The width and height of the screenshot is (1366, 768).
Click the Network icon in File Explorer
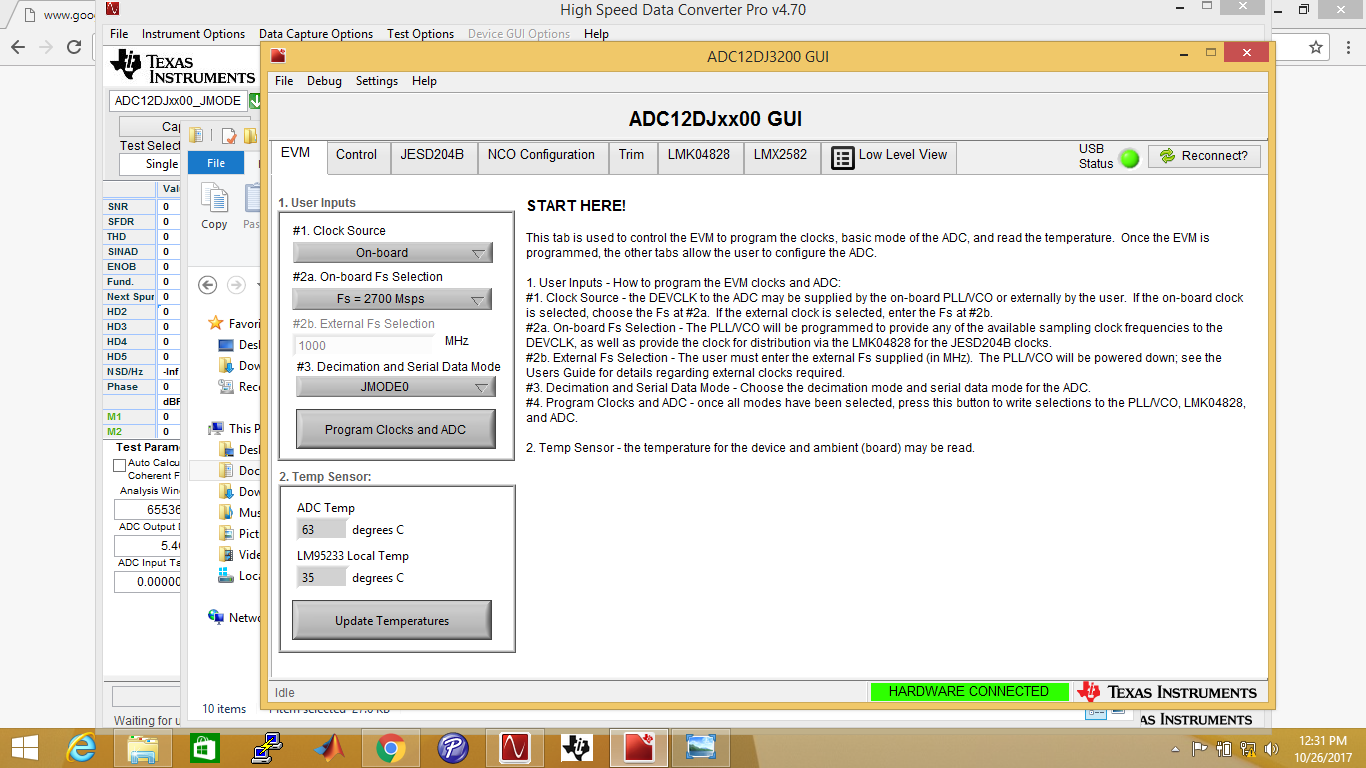click(216, 617)
